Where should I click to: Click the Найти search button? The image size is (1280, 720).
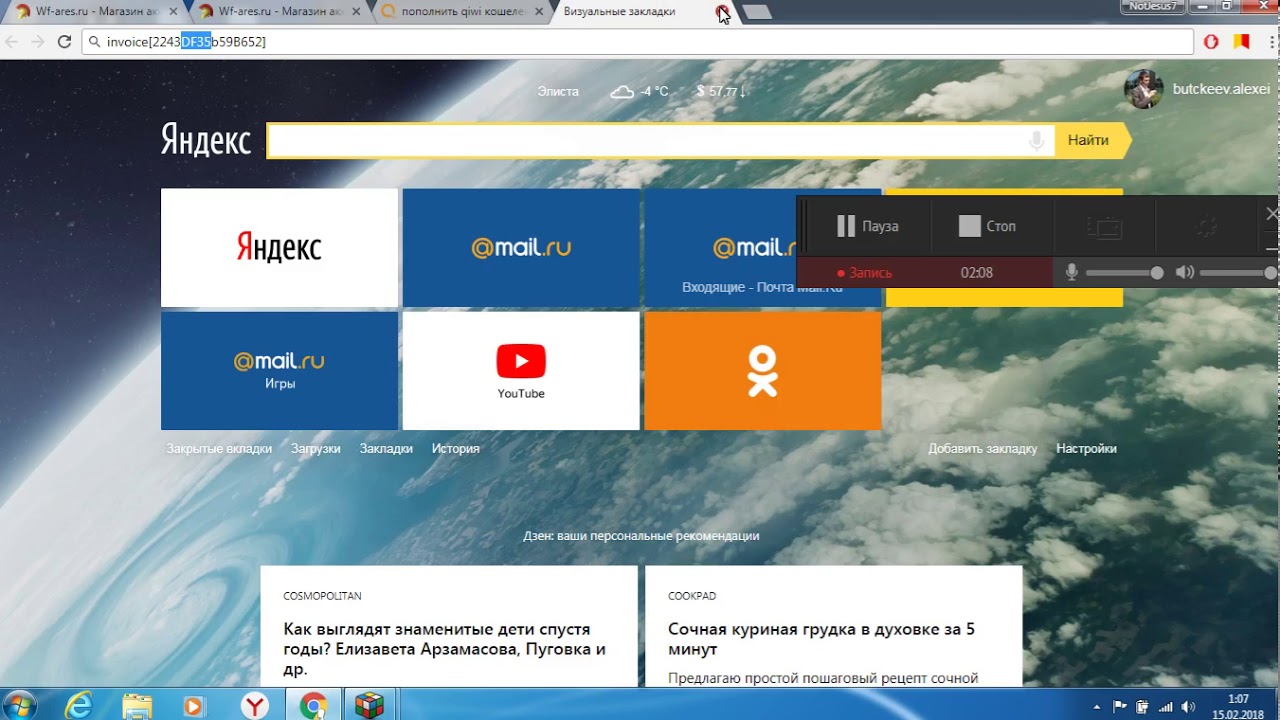[1091, 140]
